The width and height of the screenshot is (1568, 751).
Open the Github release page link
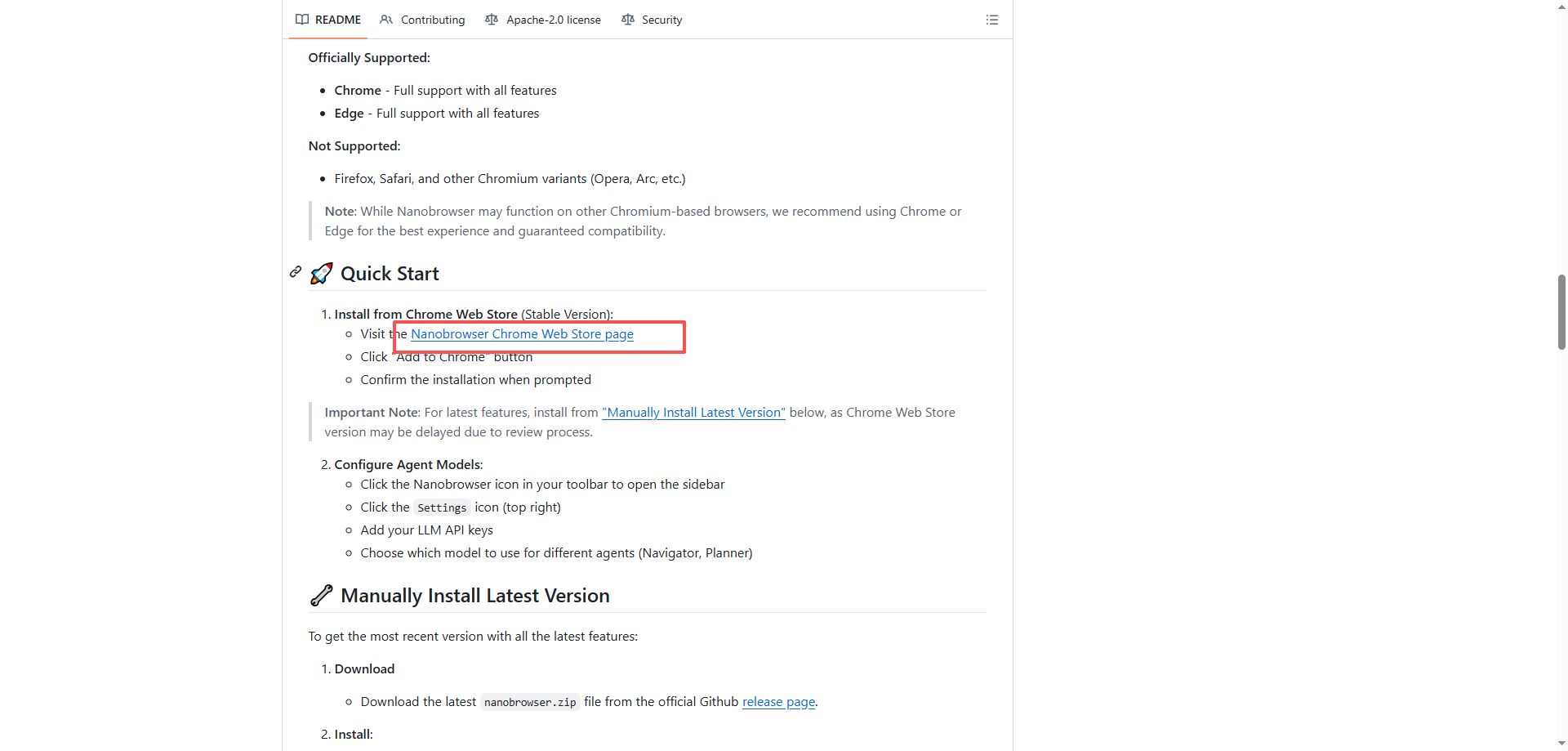tap(778, 702)
